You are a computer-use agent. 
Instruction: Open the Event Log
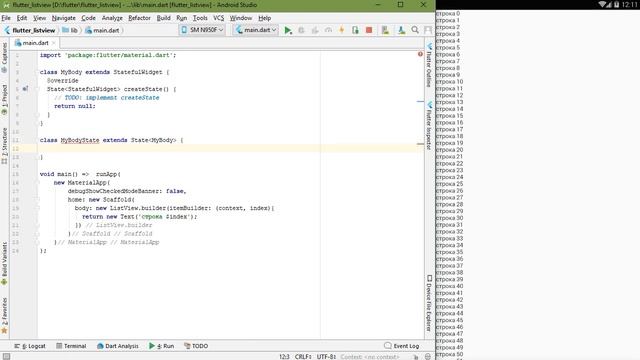[402, 346]
